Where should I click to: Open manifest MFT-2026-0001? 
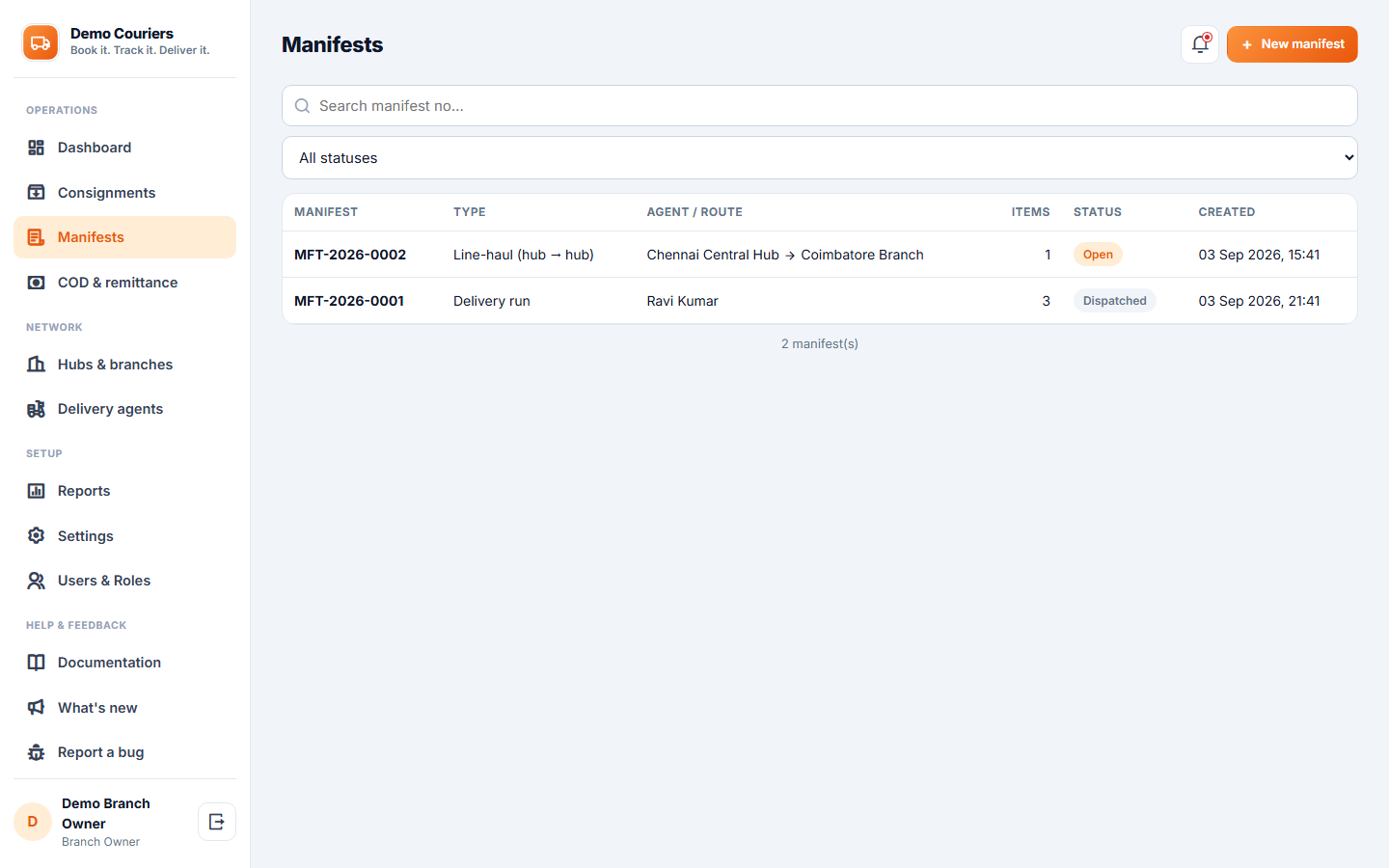pos(349,301)
